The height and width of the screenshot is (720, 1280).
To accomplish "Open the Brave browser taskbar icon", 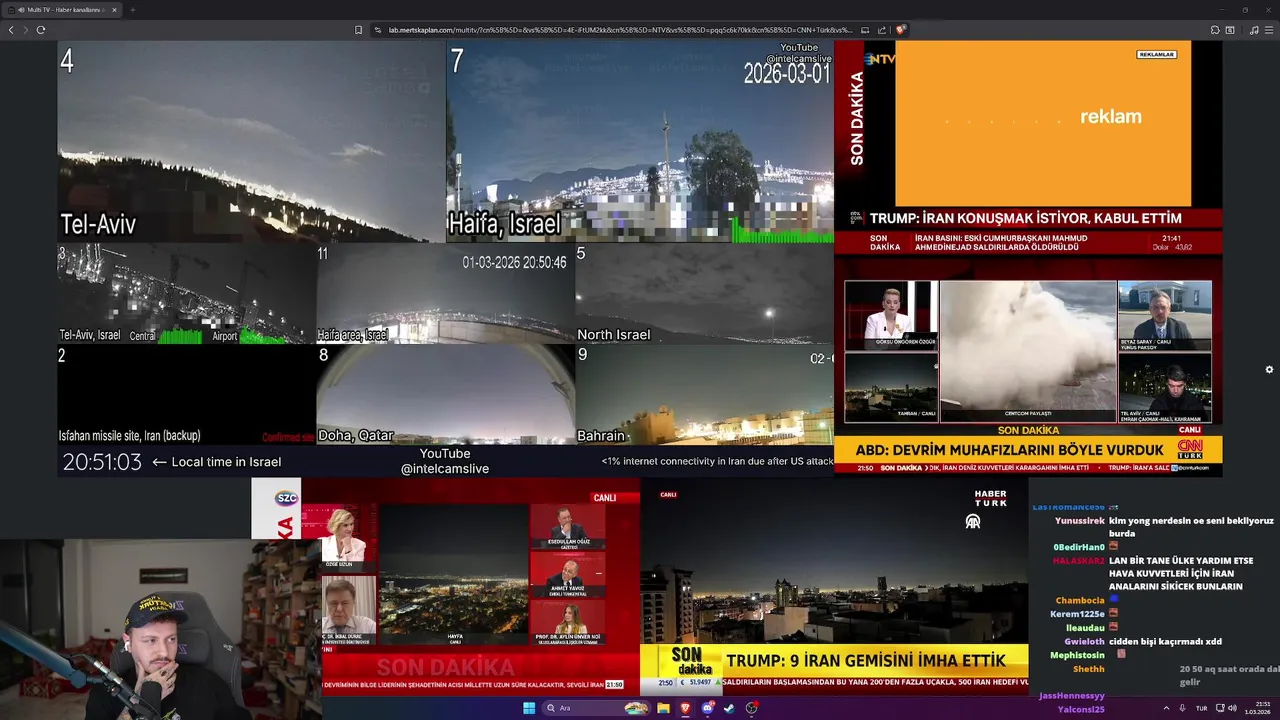I will pos(685,708).
